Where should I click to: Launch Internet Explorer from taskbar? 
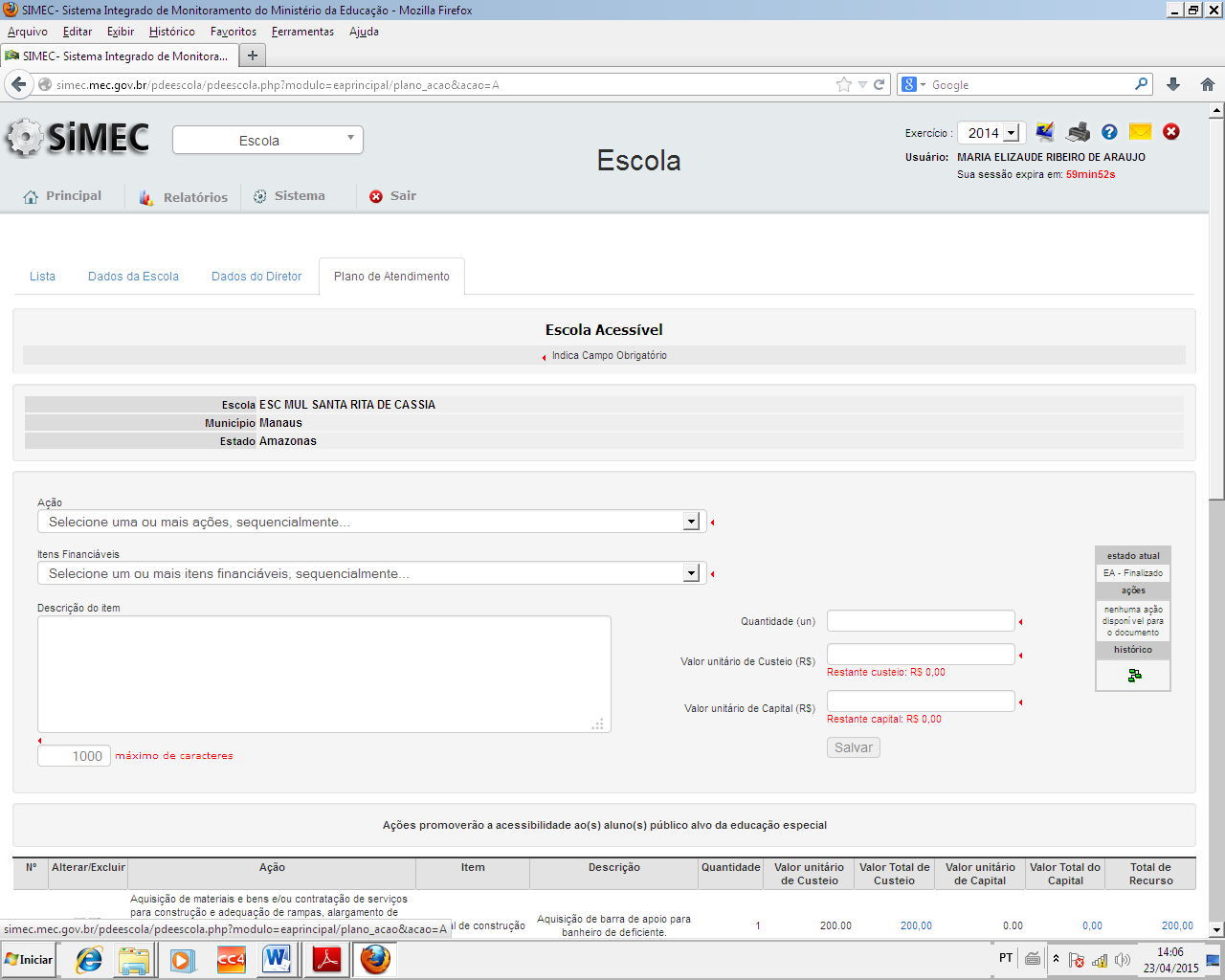click(x=89, y=959)
